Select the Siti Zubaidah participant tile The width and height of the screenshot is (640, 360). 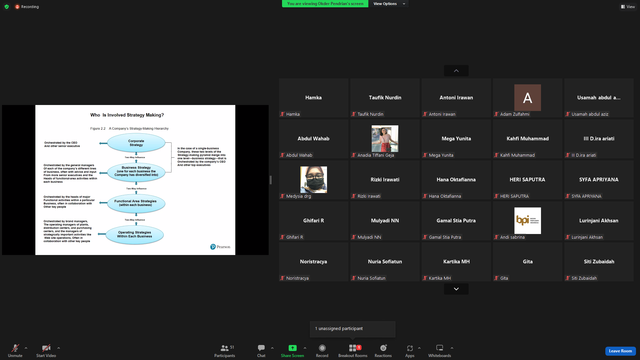[599, 262]
